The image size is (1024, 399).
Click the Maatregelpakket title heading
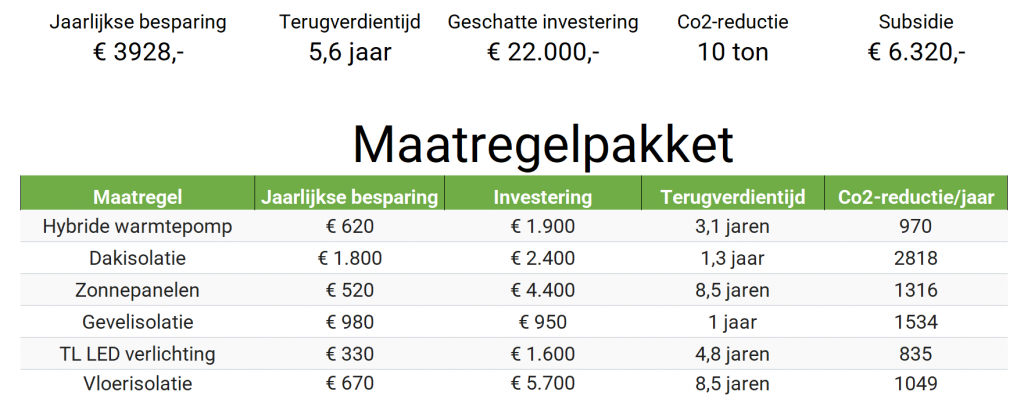[543, 144]
